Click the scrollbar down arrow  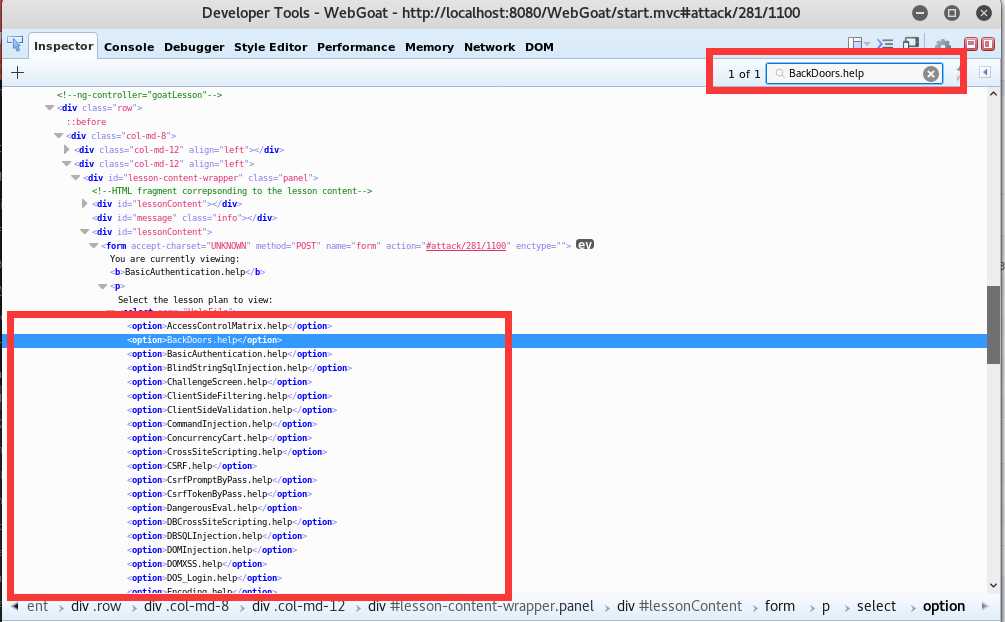coord(993,585)
